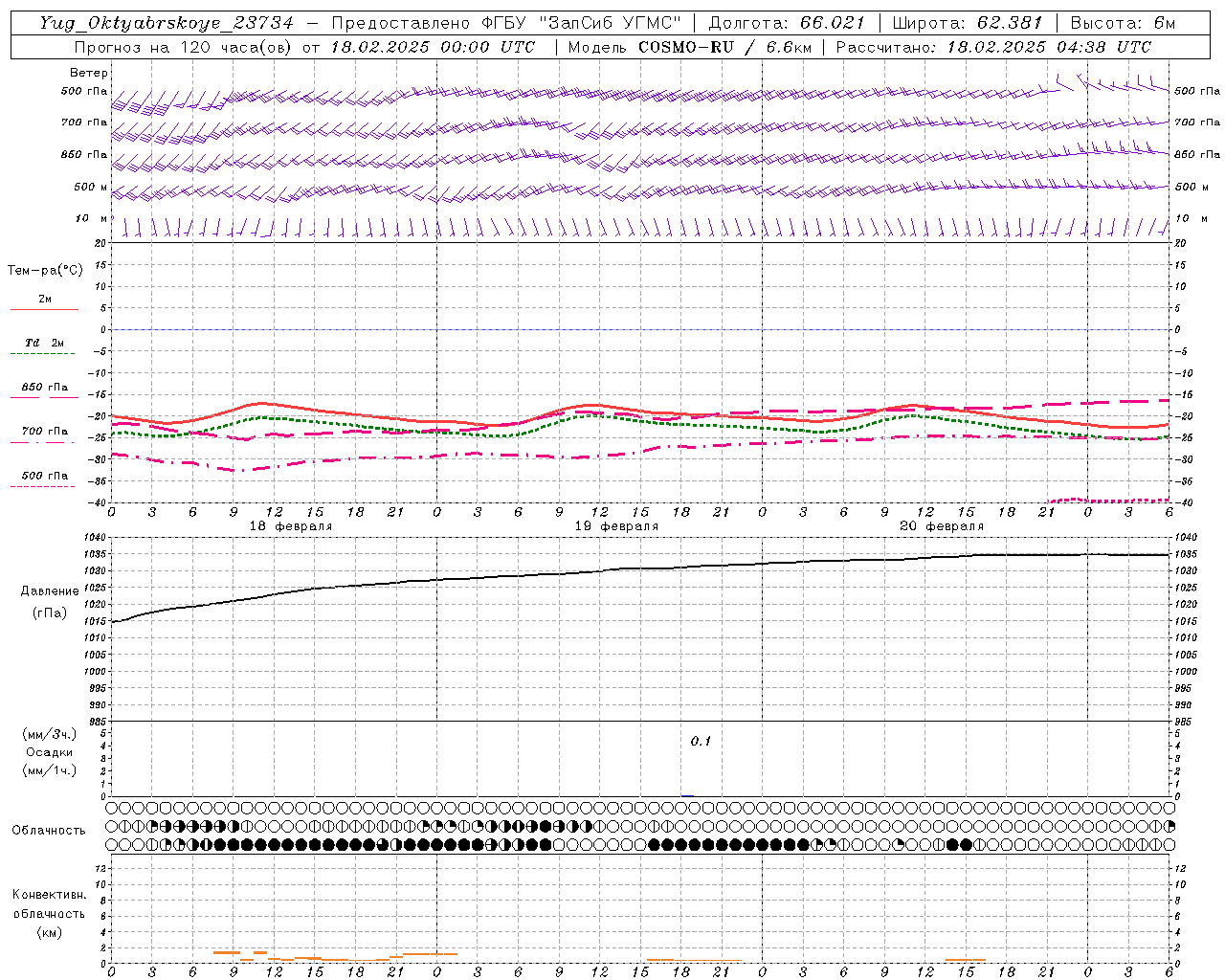Click the Конвективн. panel label
1225x980 pixels.
[50, 895]
